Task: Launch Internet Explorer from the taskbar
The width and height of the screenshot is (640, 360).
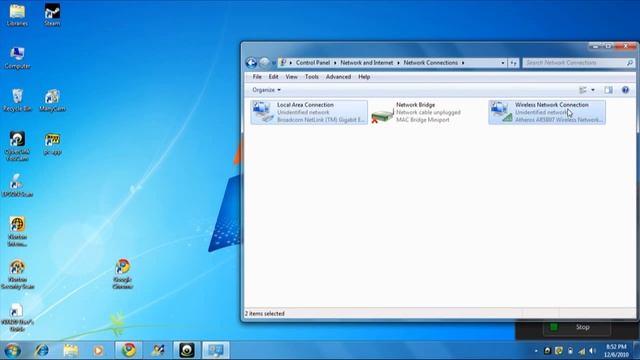Action: [42, 350]
